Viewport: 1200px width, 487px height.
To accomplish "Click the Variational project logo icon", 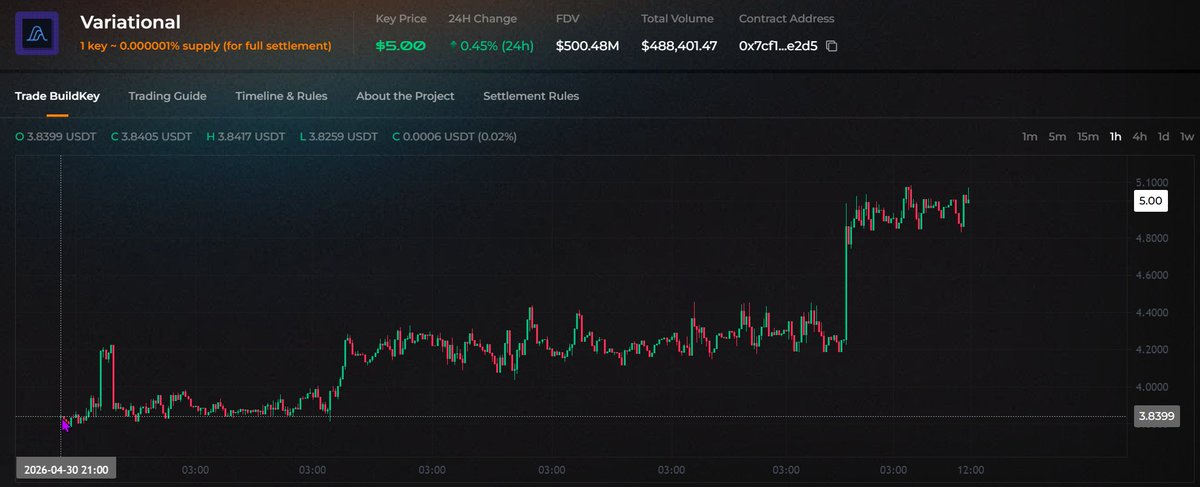I will [x=37, y=34].
